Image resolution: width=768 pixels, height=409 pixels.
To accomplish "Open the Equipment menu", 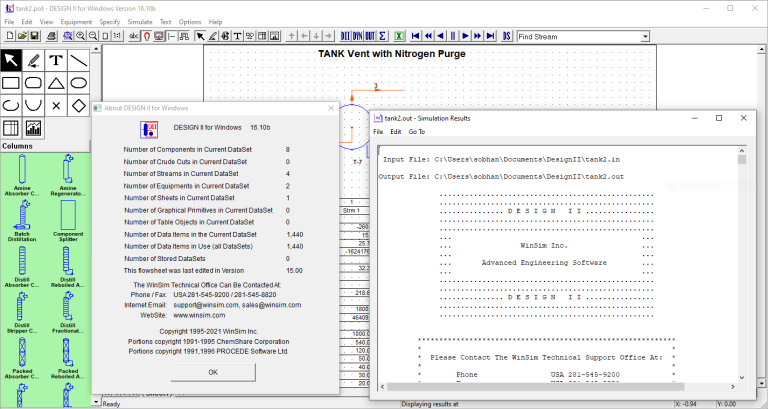I will click(x=76, y=22).
